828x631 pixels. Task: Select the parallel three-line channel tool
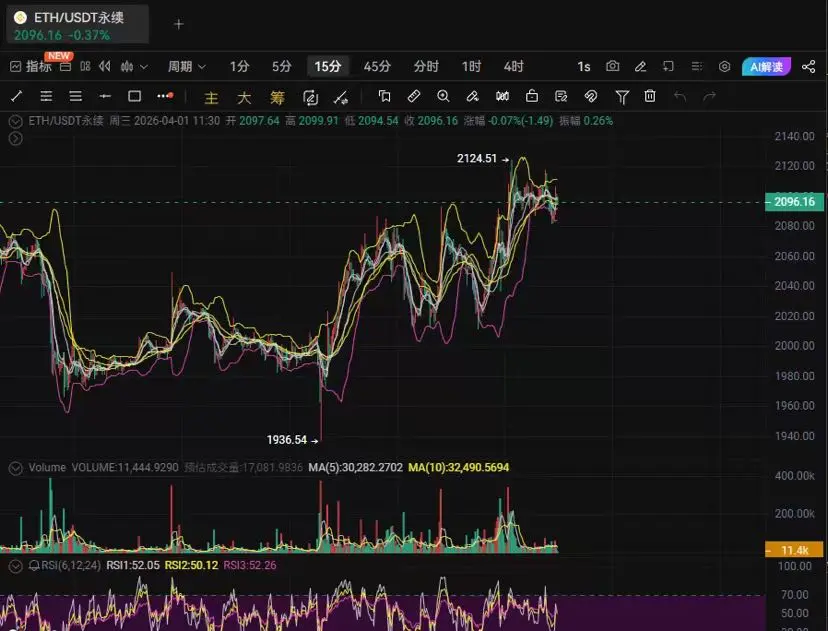pos(76,96)
